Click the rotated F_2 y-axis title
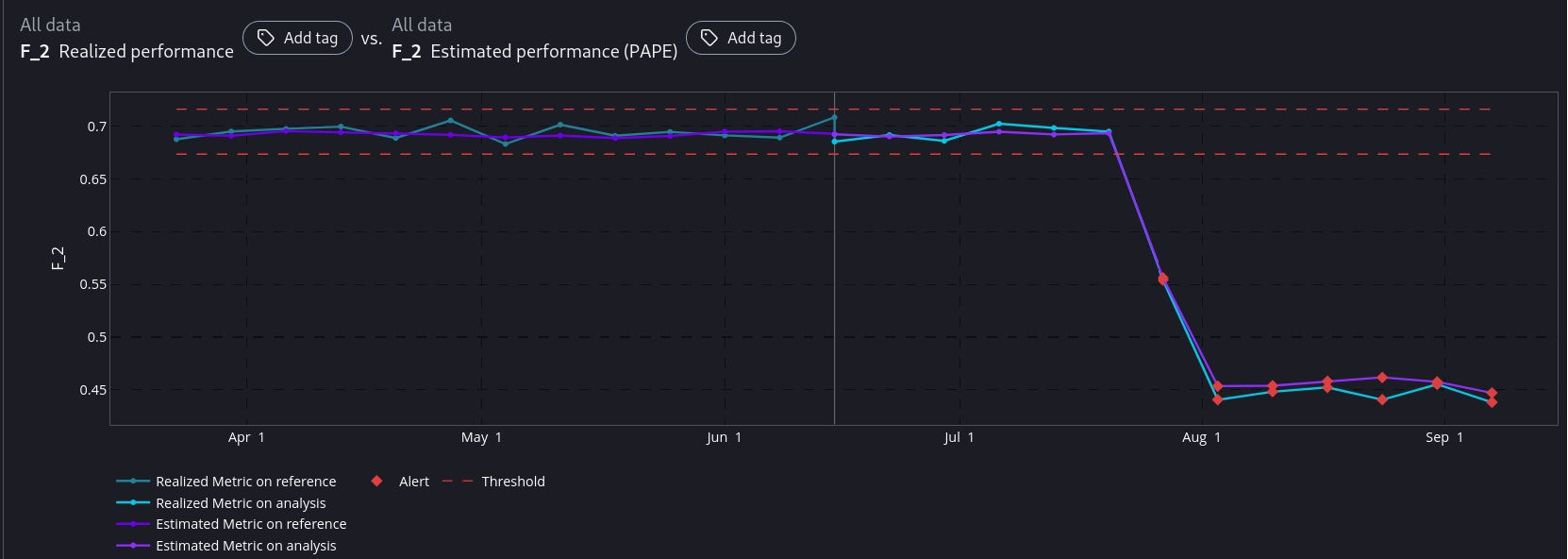 [58, 258]
